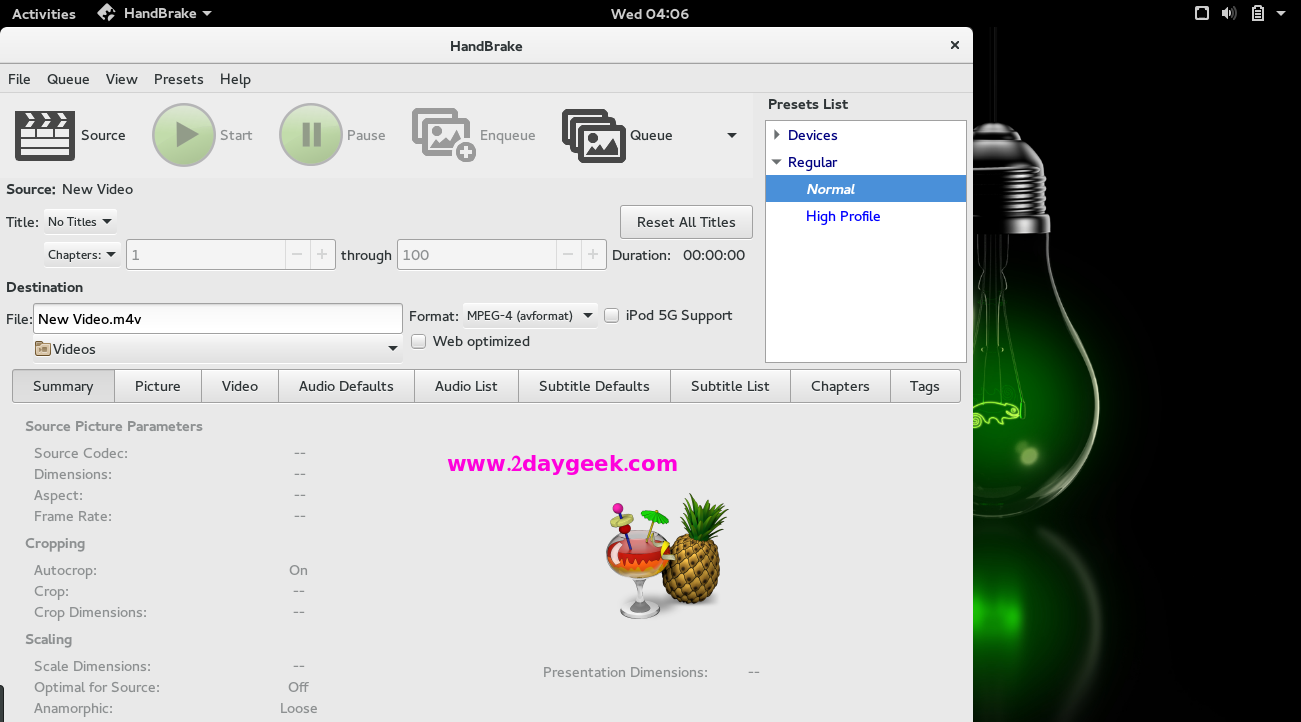Decrease end chapter 100 with minus button
This screenshot has width=1301, height=722.
point(568,255)
